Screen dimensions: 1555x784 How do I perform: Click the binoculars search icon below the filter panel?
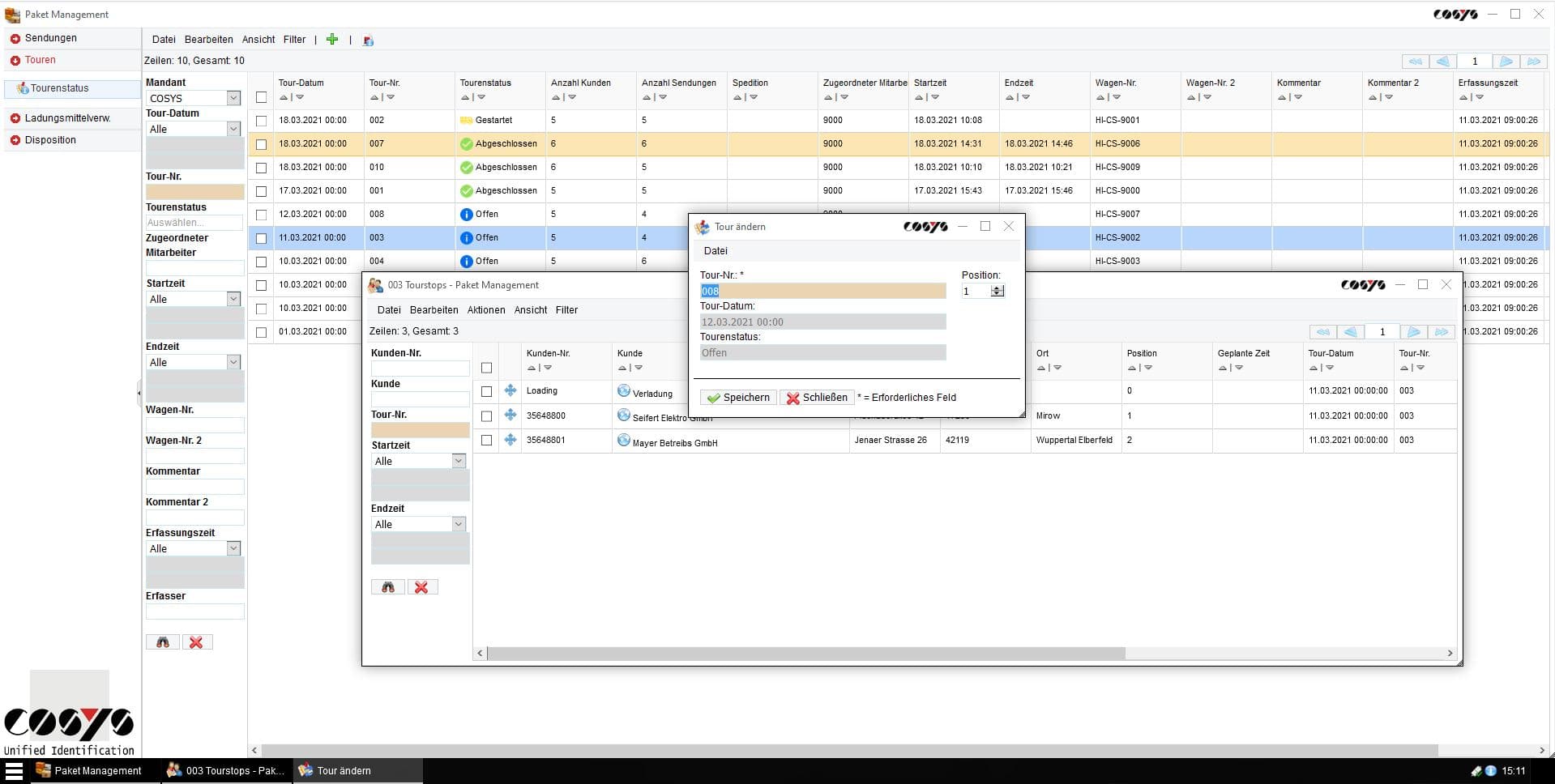tap(162, 641)
